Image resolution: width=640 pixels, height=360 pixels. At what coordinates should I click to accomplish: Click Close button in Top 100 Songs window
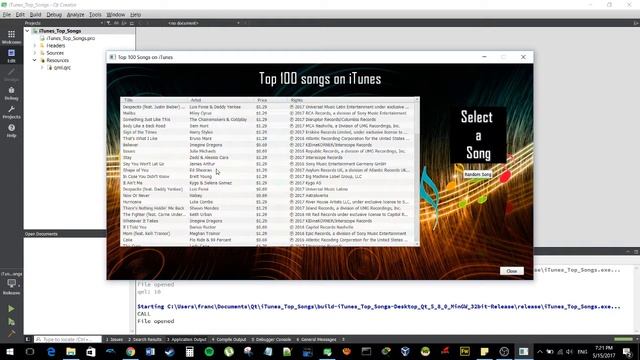pyautogui.click(x=511, y=271)
